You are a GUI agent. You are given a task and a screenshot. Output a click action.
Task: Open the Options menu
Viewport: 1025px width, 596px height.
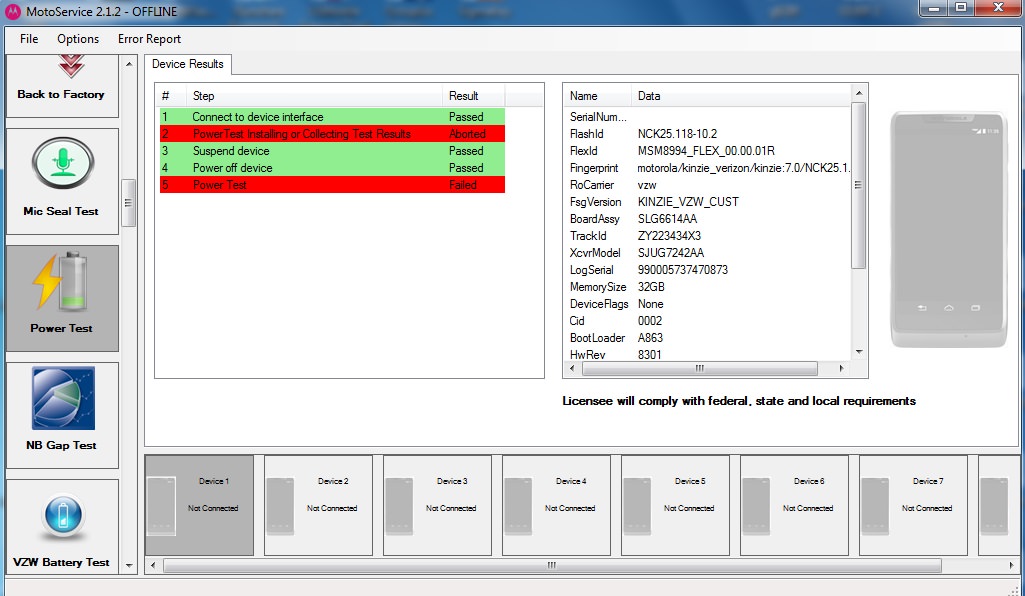(78, 39)
